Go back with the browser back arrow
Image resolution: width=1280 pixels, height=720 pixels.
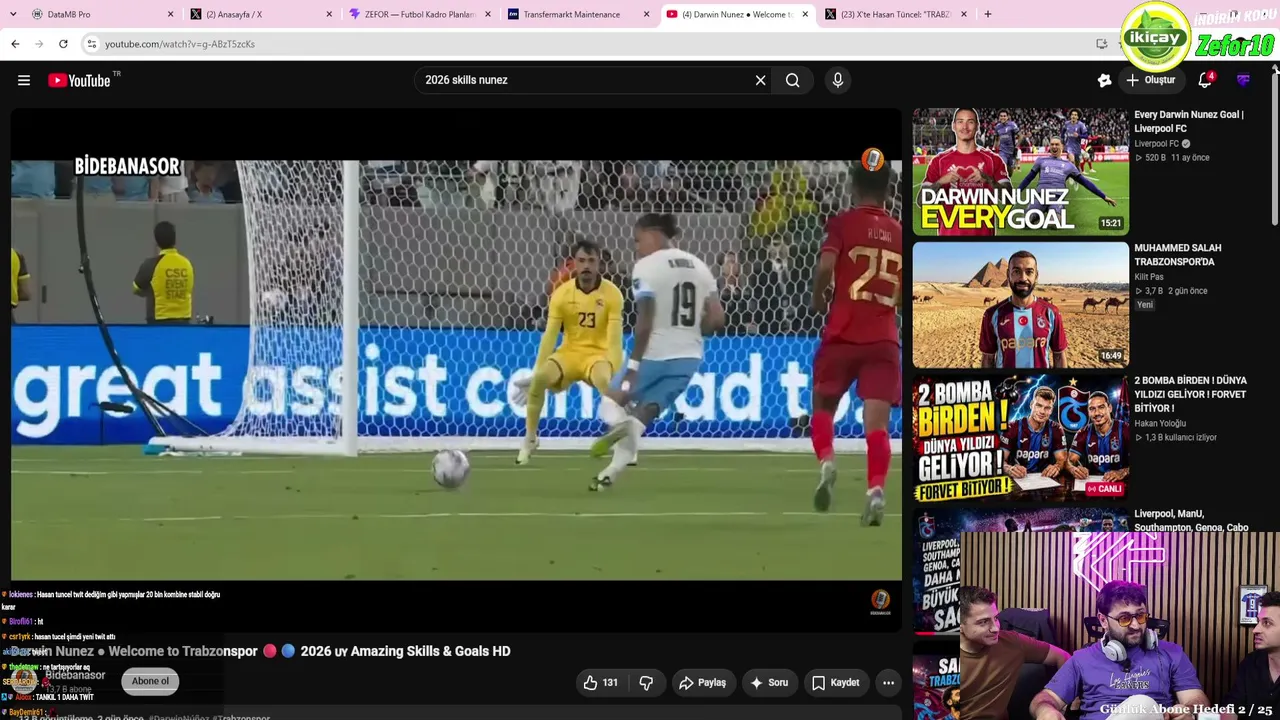[x=15, y=44]
